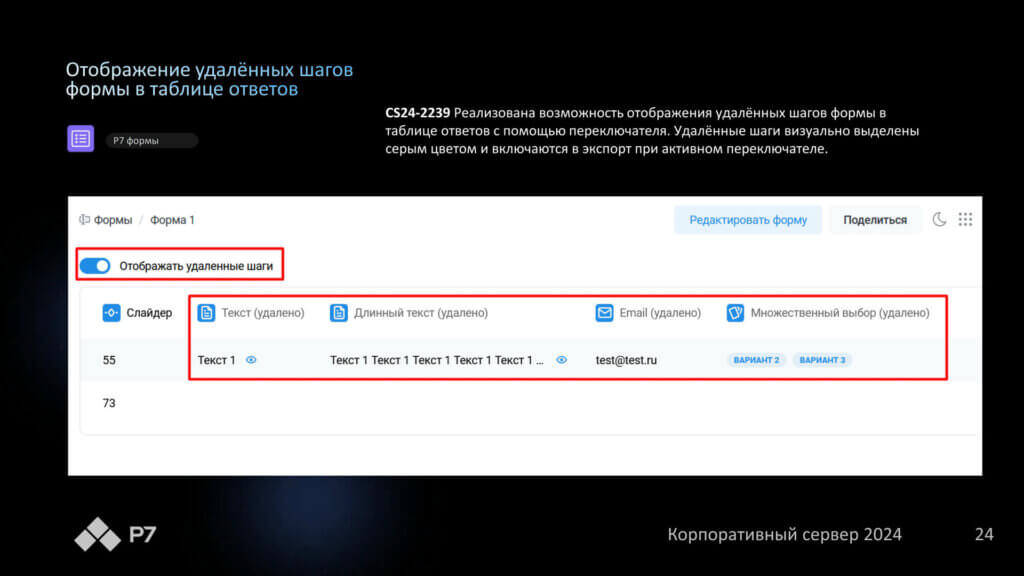
Task: Select 'Форма 1' breadcrumb item
Action: (172, 220)
